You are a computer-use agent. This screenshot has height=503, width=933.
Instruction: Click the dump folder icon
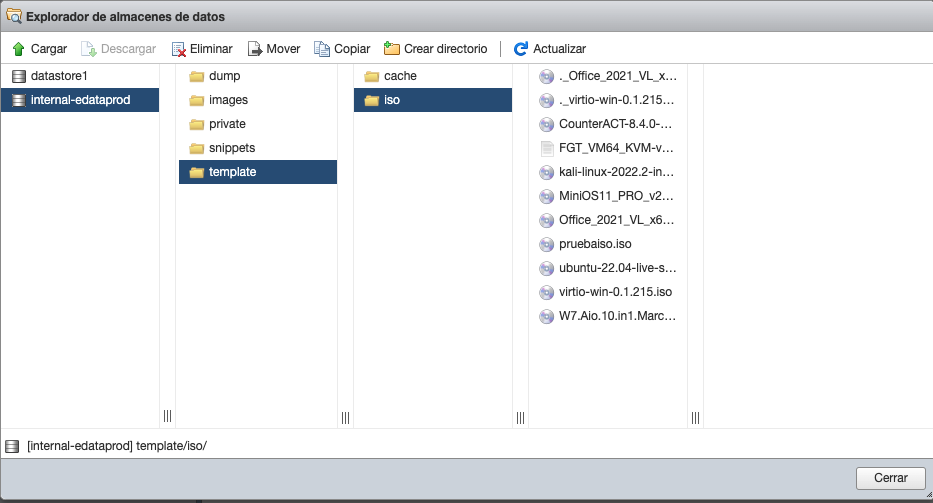pyautogui.click(x=196, y=76)
